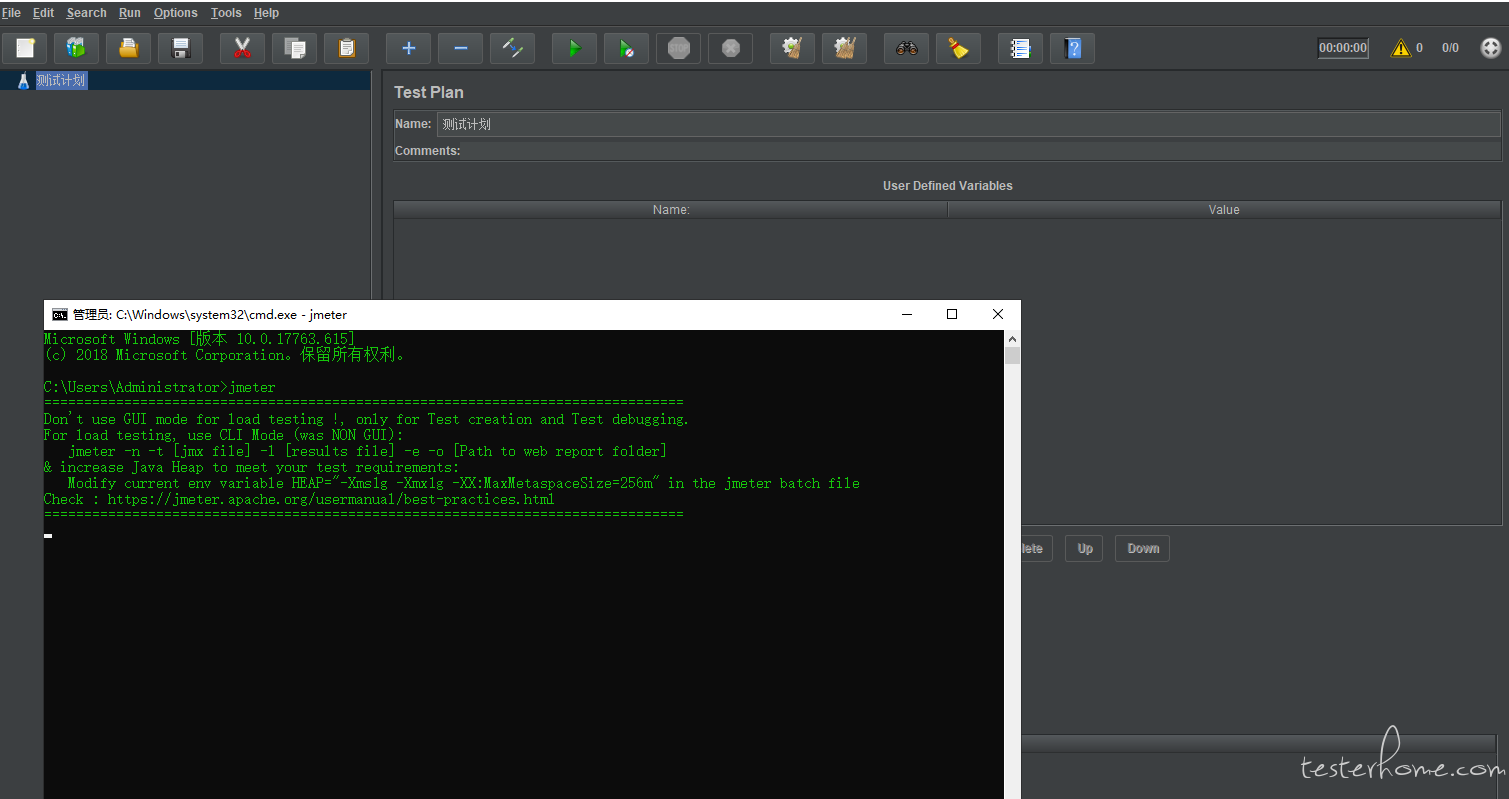The width and height of the screenshot is (1509, 799).
Task: Click the best-practices URL in cmd output
Action: click(331, 499)
